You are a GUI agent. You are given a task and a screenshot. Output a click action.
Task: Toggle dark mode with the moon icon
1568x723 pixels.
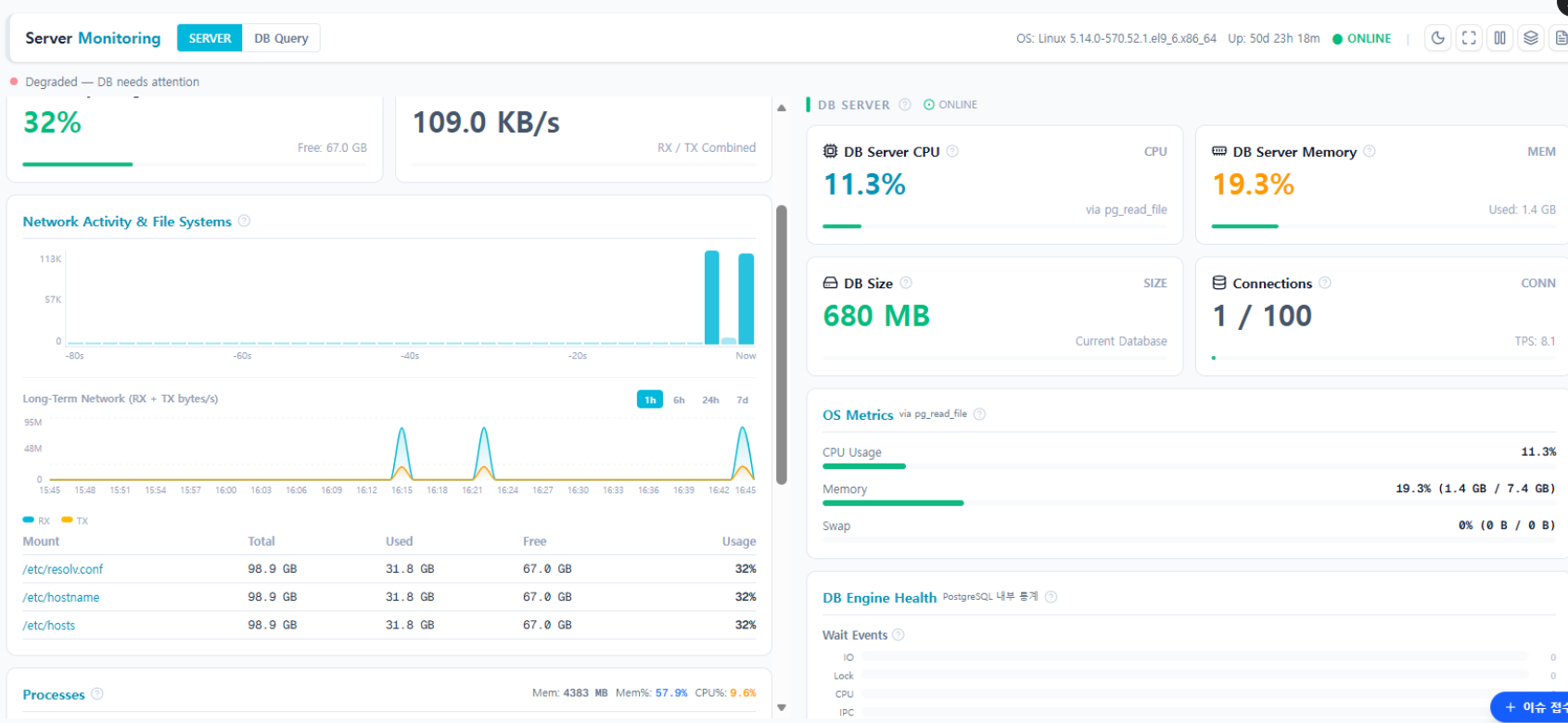[x=1437, y=38]
